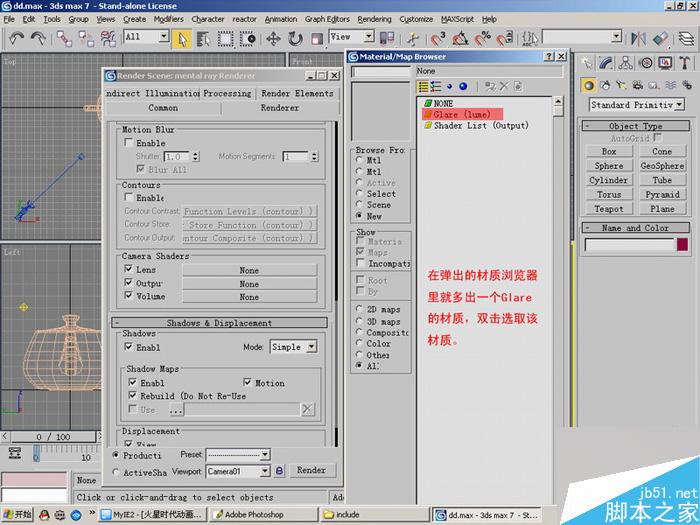Open the Modifiers menu
700x525 pixels.
click(x=168, y=19)
